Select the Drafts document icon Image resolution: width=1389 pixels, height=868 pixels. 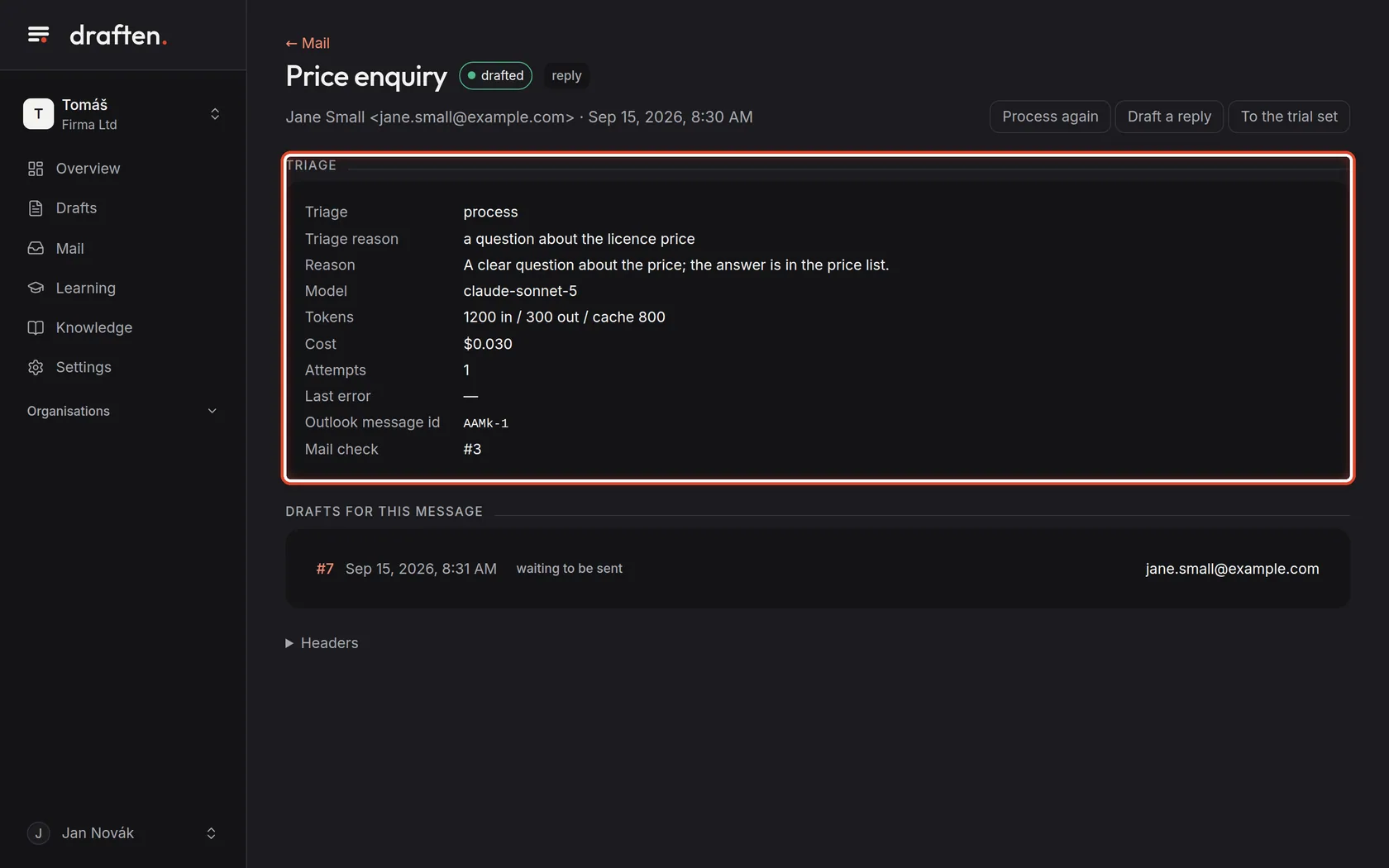pyautogui.click(x=36, y=208)
